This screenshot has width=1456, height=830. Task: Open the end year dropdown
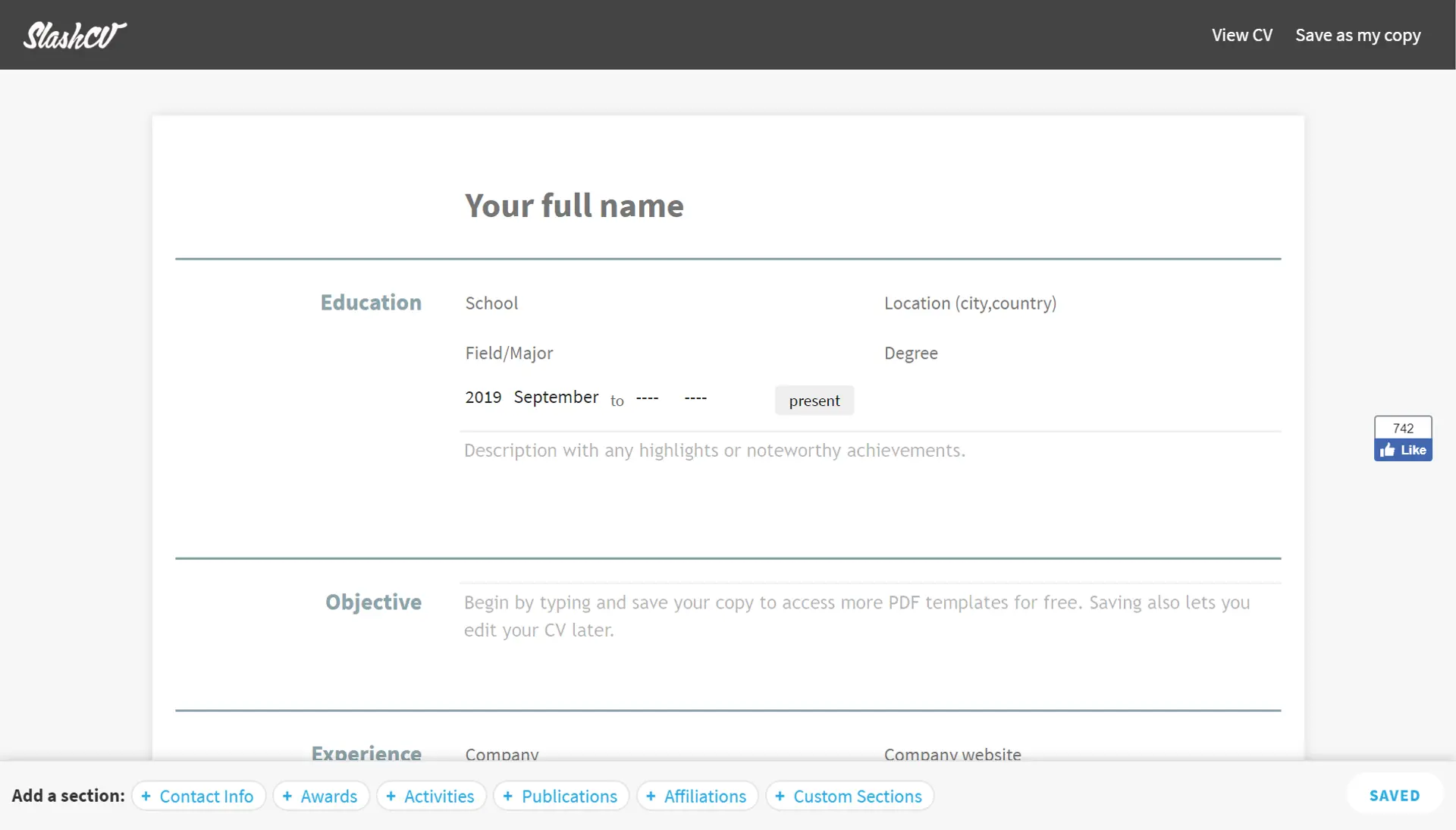point(647,398)
